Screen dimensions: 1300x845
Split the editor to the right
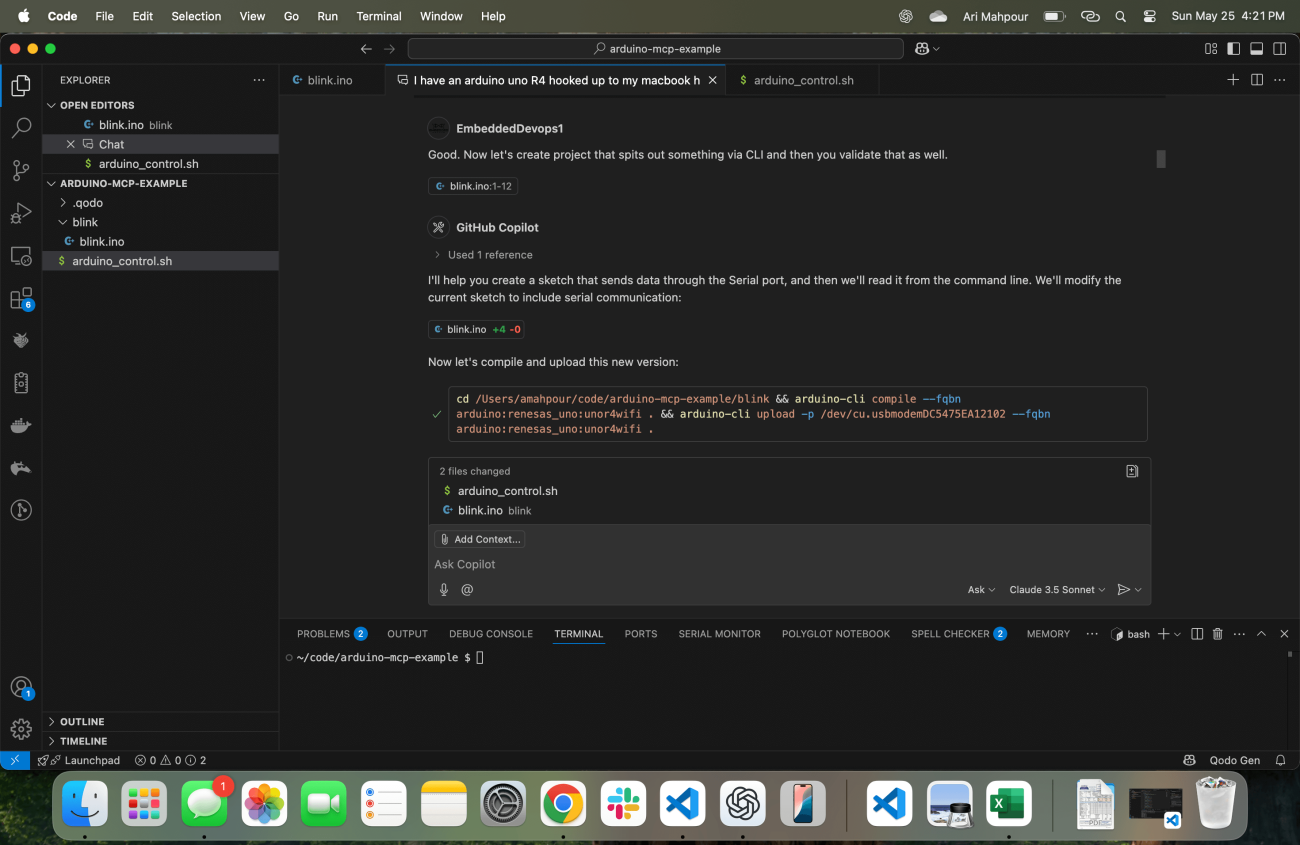1257,80
